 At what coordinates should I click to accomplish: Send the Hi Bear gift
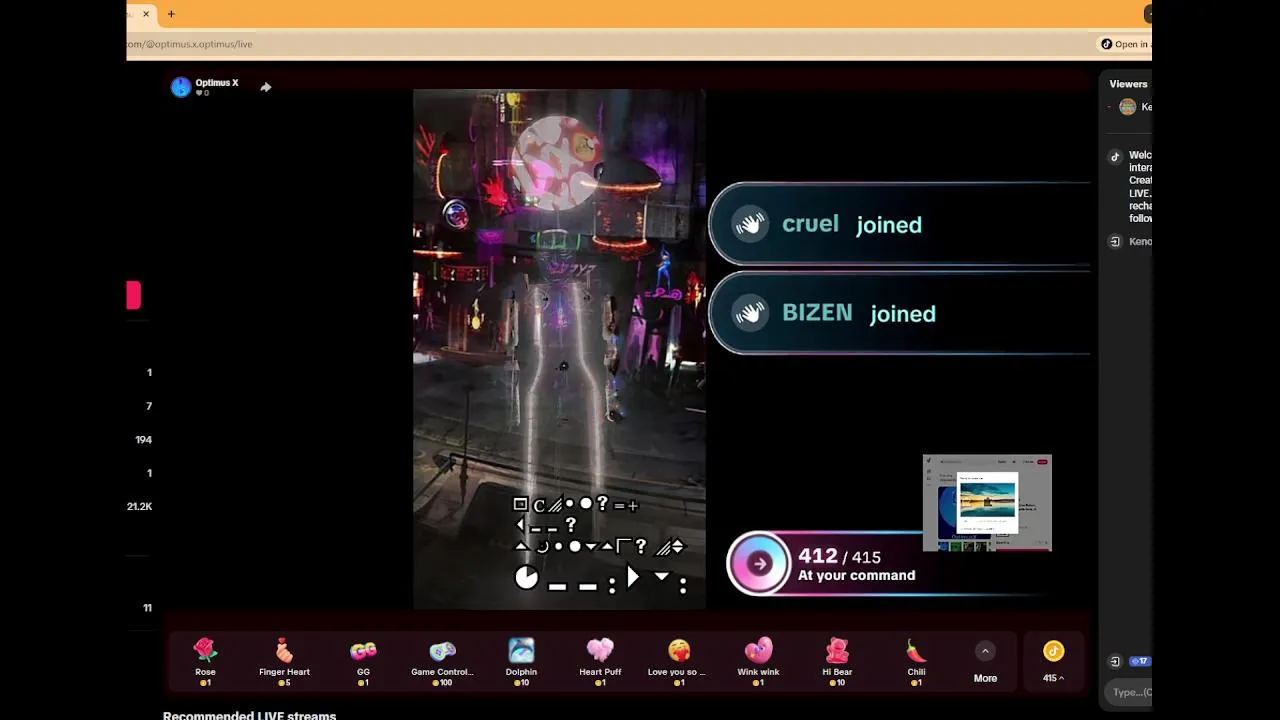point(837,661)
